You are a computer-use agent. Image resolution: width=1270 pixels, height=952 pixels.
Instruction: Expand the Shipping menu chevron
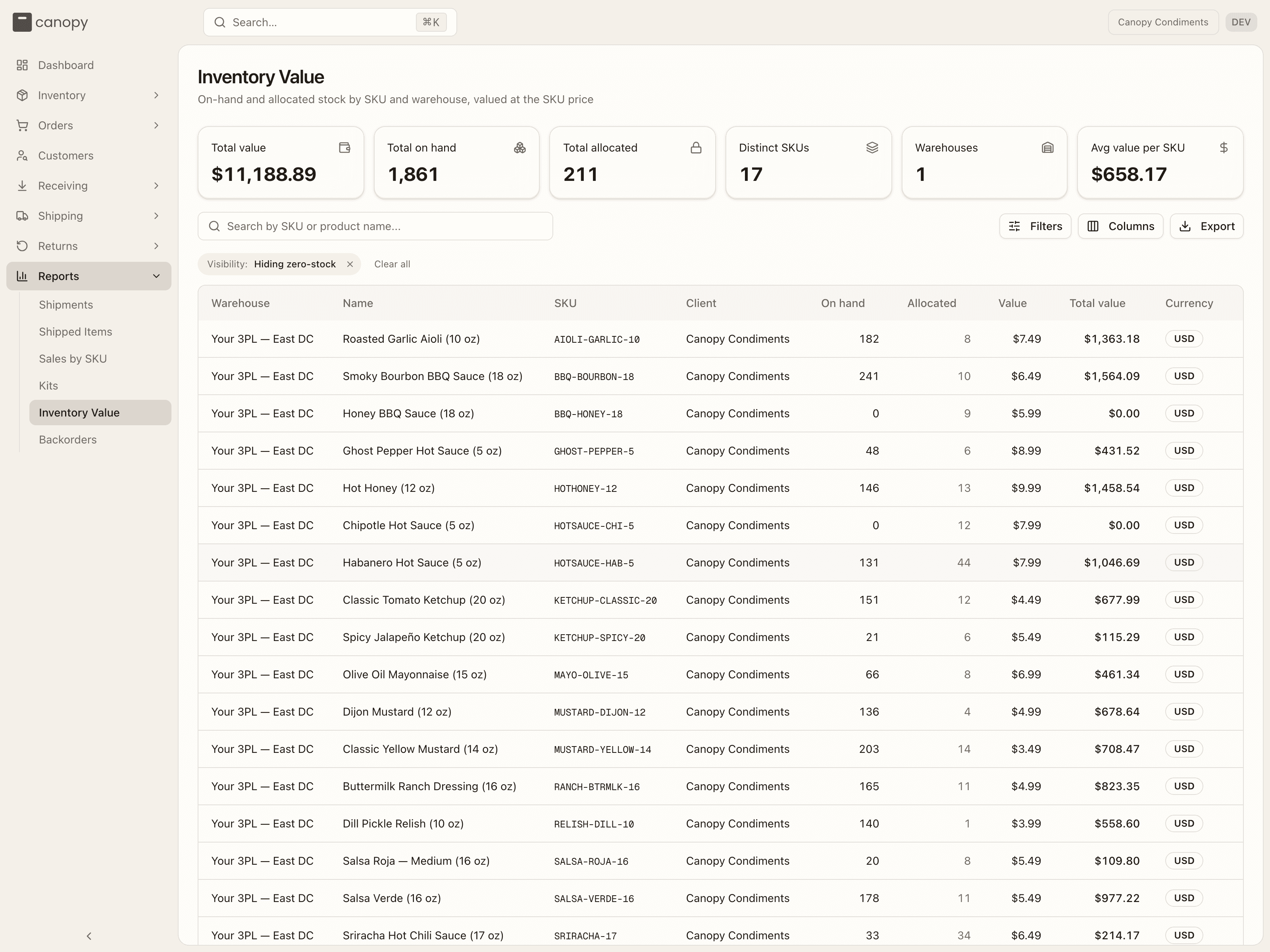coord(156,216)
